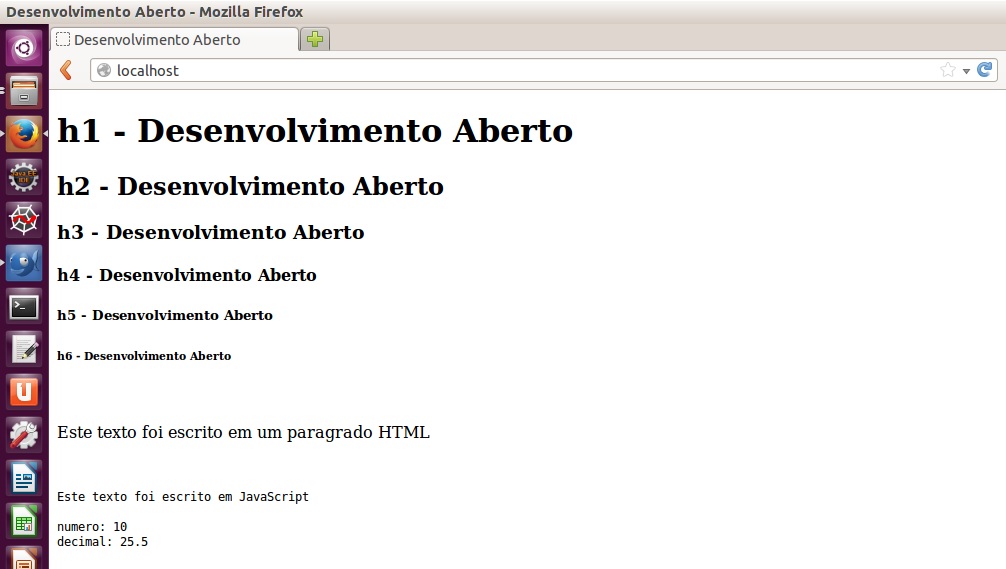The image size is (1006, 569).
Task: Launch LibreOffice Writer from launcher
Action: (x=24, y=478)
